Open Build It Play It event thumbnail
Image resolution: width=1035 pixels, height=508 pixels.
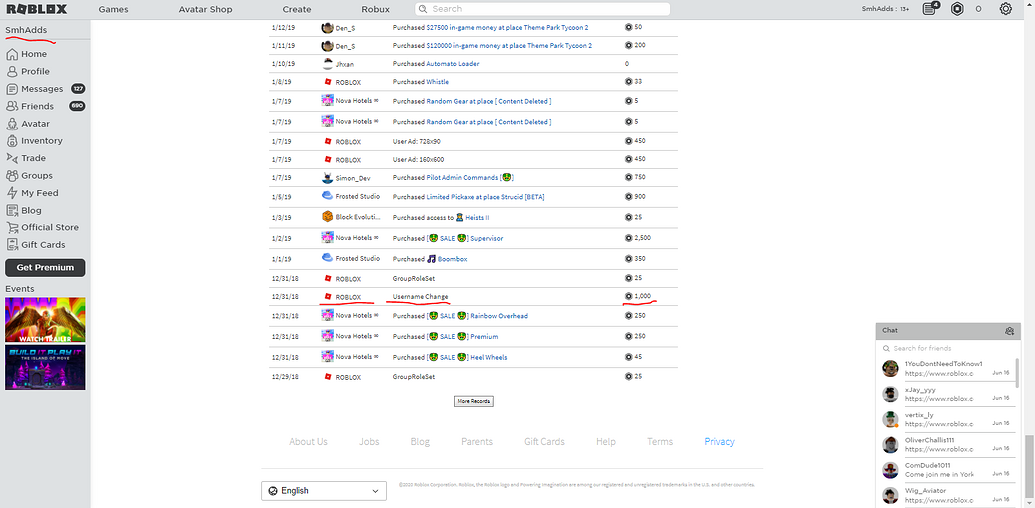(x=45, y=367)
